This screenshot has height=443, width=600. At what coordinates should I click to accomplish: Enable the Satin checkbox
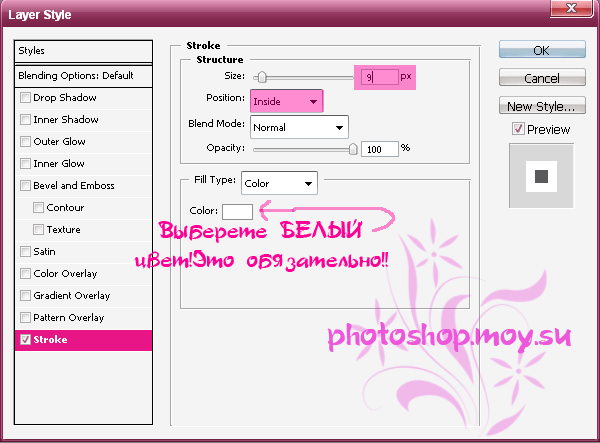pyautogui.click(x=25, y=252)
